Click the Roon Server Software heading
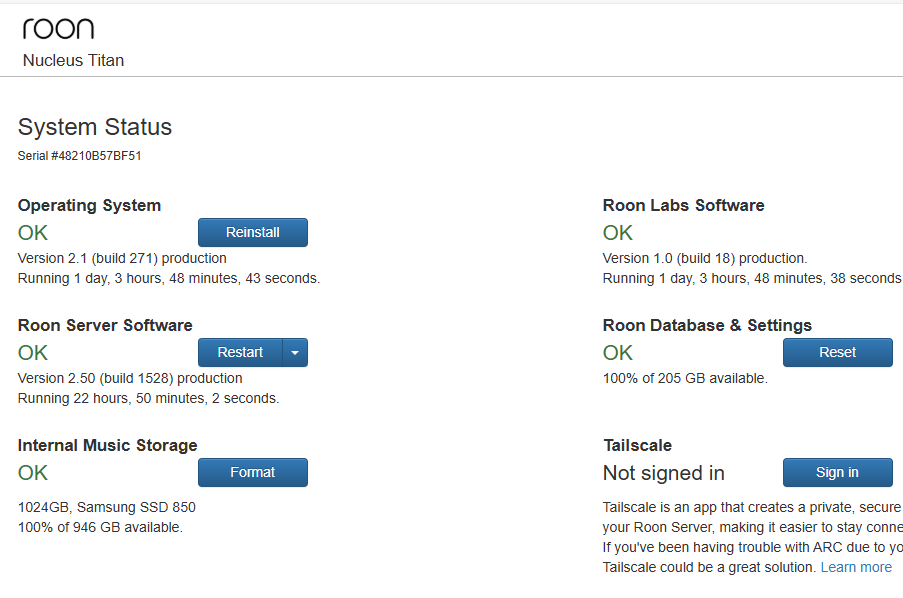Viewport: 903px width, 598px height. coord(105,325)
